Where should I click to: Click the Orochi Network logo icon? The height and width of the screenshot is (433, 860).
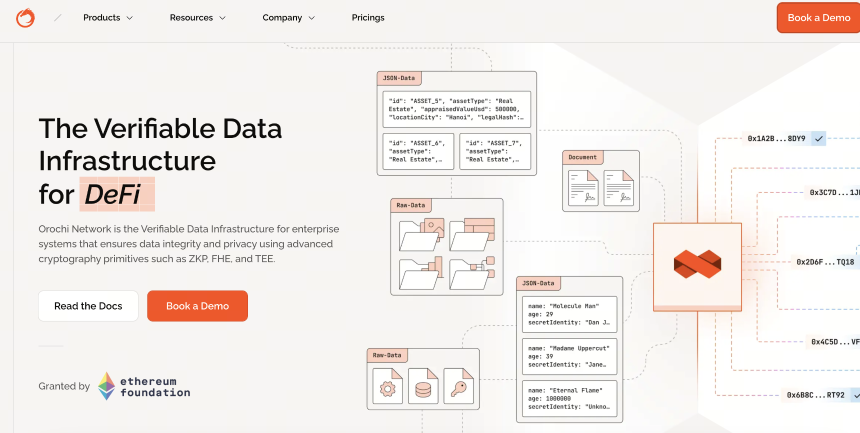click(25, 18)
